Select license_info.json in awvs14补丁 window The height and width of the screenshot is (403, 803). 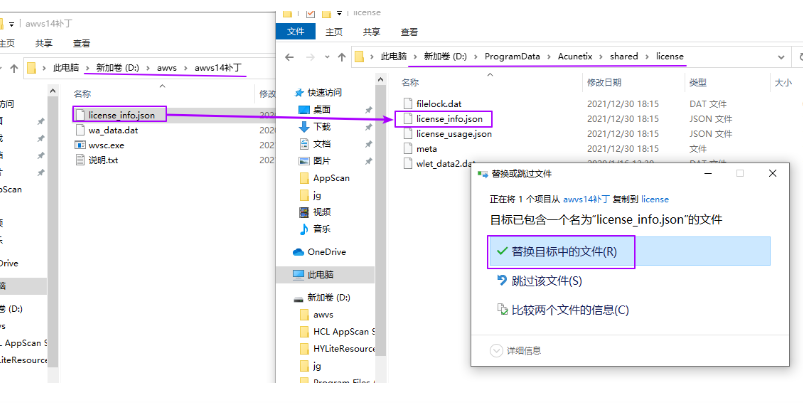click(x=120, y=115)
